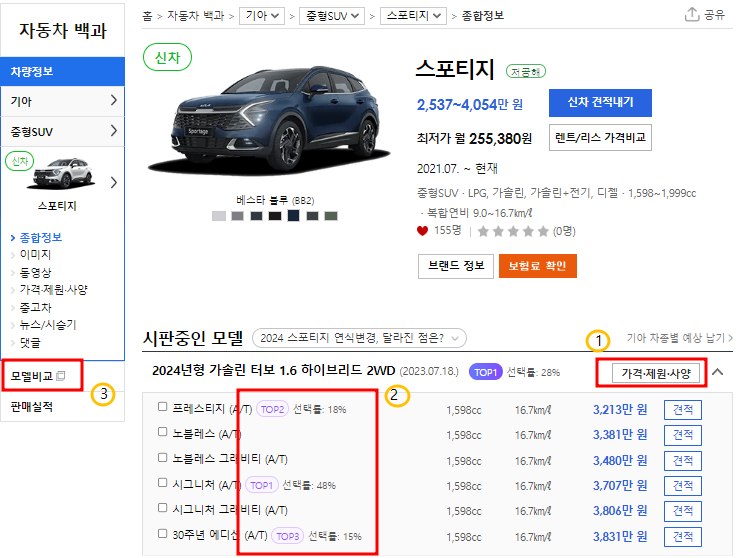Viewport: 756px width, 558px height.
Task: Click 견적 button for 3,480만 원 trim
Action: point(683,461)
